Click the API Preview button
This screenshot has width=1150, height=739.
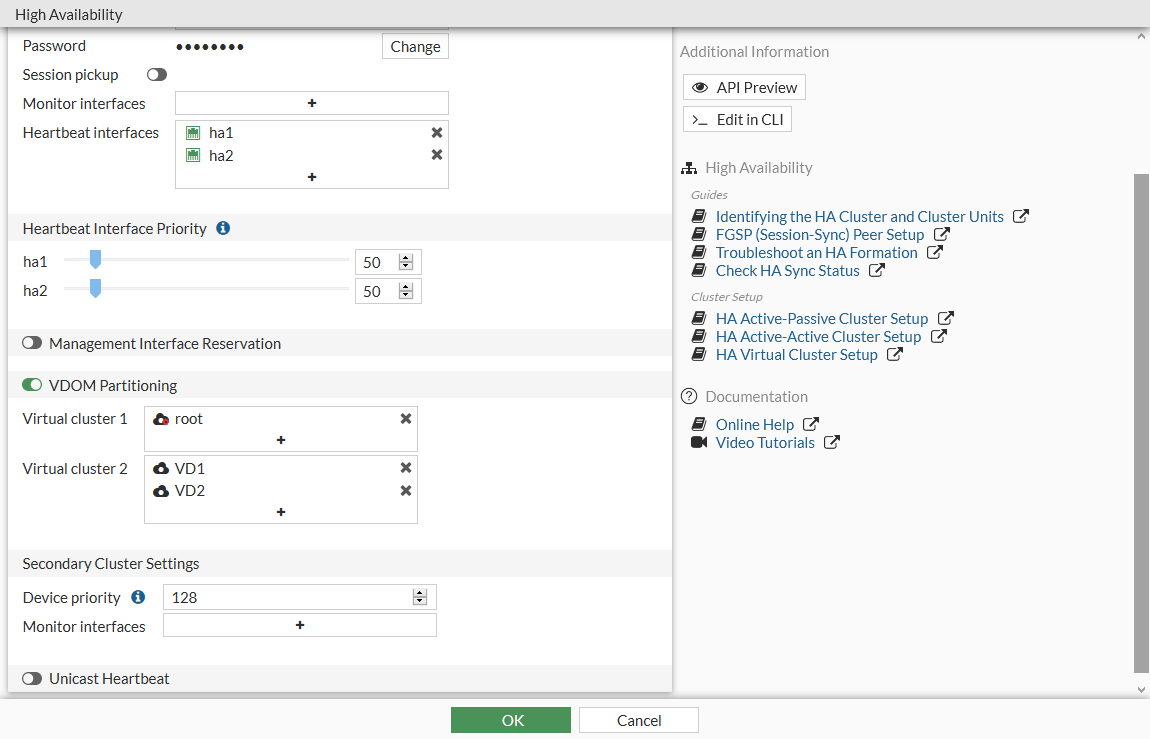point(744,88)
